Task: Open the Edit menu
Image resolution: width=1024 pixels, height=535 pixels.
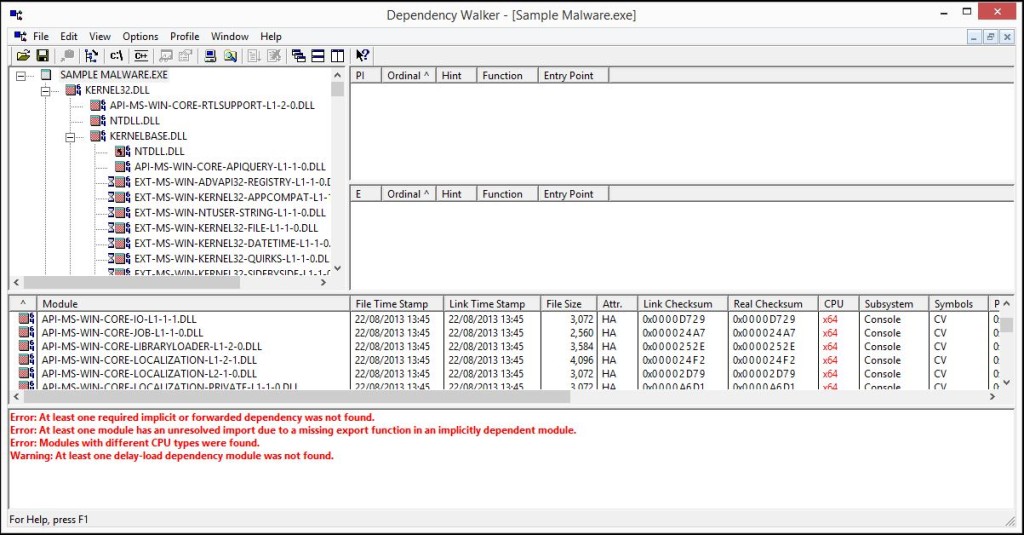Action: tap(69, 37)
